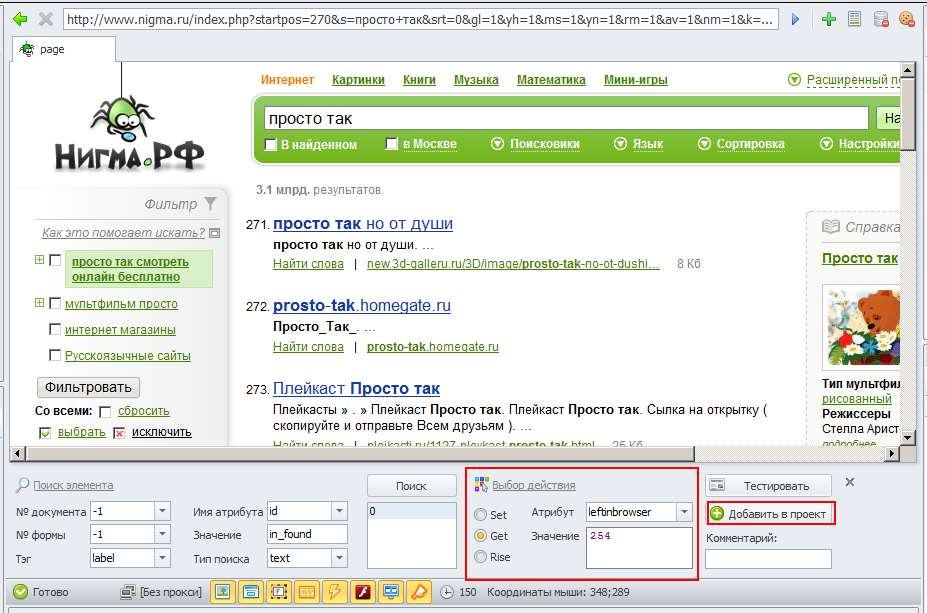Select the Rise radio button
The image size is (927, 613).
coord(481,557)
